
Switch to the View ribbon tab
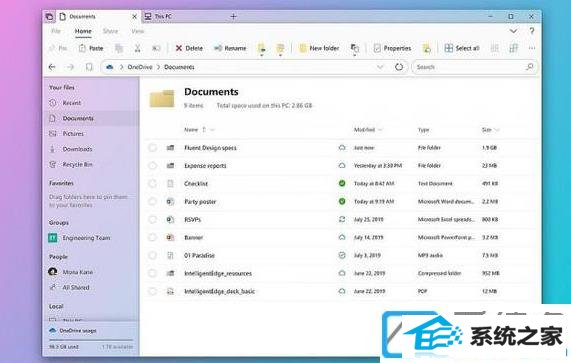[138, 31]
